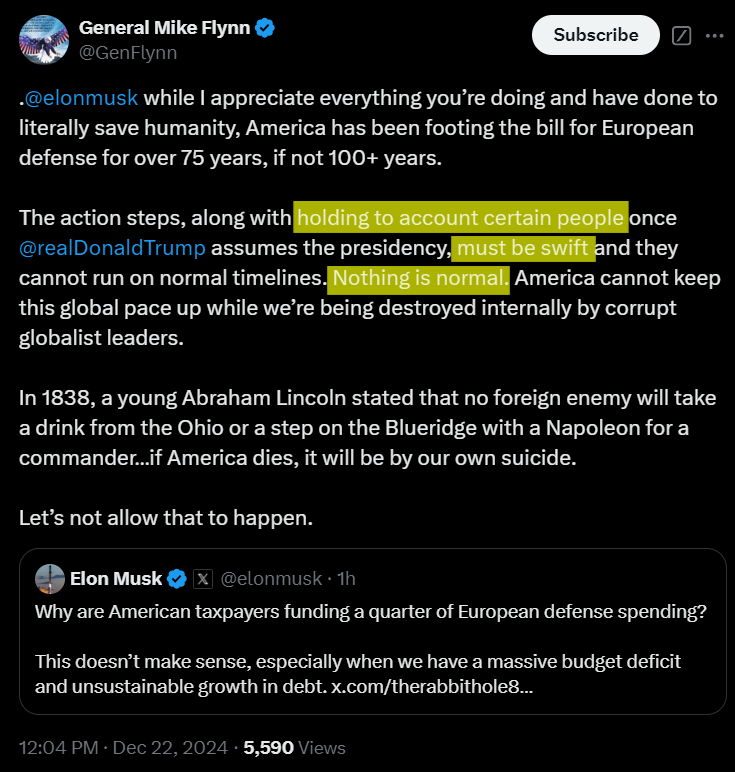Image resolution: width=735 pixels, height=772 pixels.
Task: Click General Mike Flynn's blue verified badge
Action: (x=265, y=29)
